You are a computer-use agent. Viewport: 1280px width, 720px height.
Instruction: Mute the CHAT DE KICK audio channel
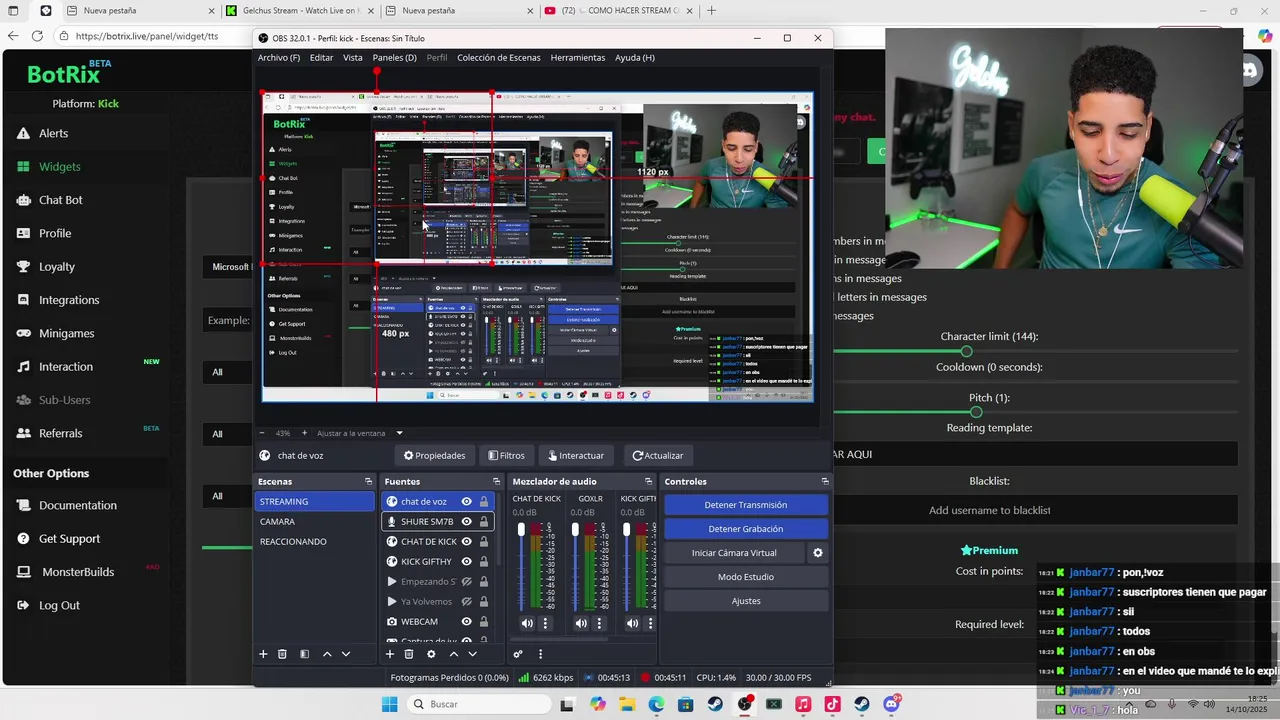[527, 623]
